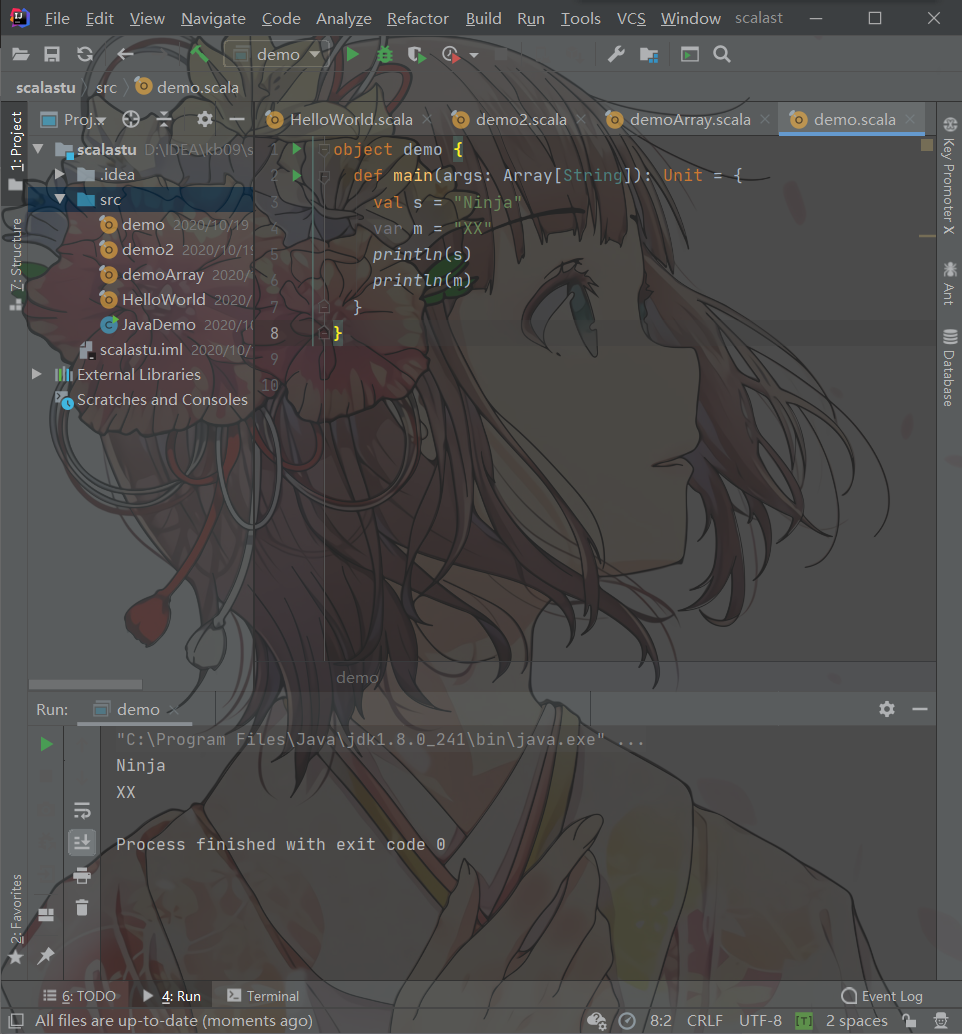Start debugging the demo configuration
The height and width of the screenshot is (1034, 962).
pos(384,55)
